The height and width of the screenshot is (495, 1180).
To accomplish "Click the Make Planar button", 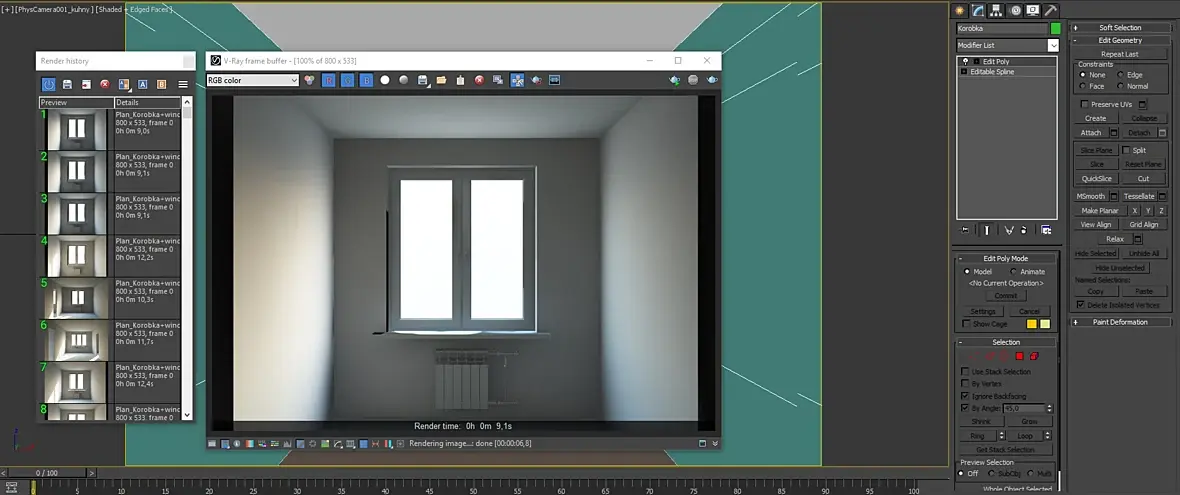I will (x=1099, y=211).
